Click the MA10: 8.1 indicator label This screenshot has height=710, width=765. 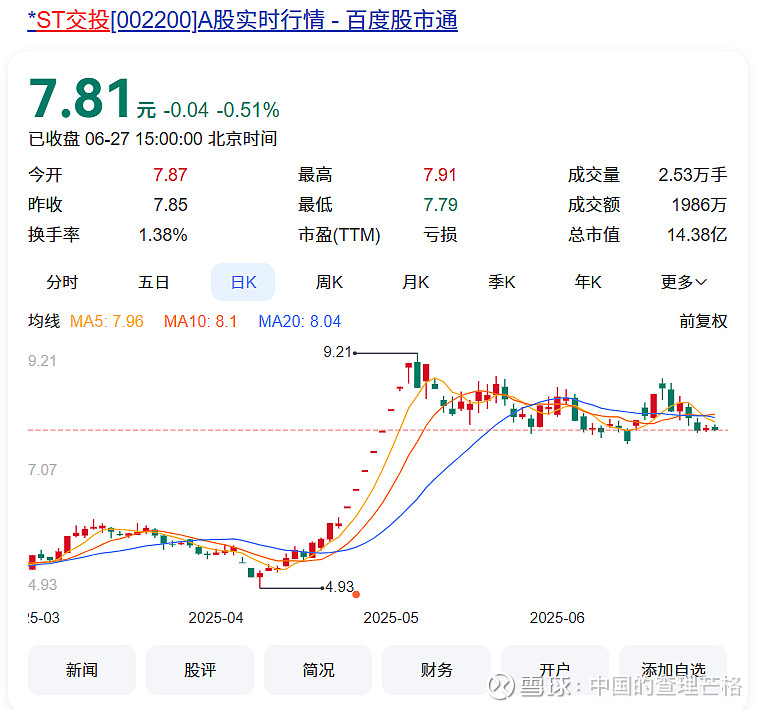[x=201, y=321]
